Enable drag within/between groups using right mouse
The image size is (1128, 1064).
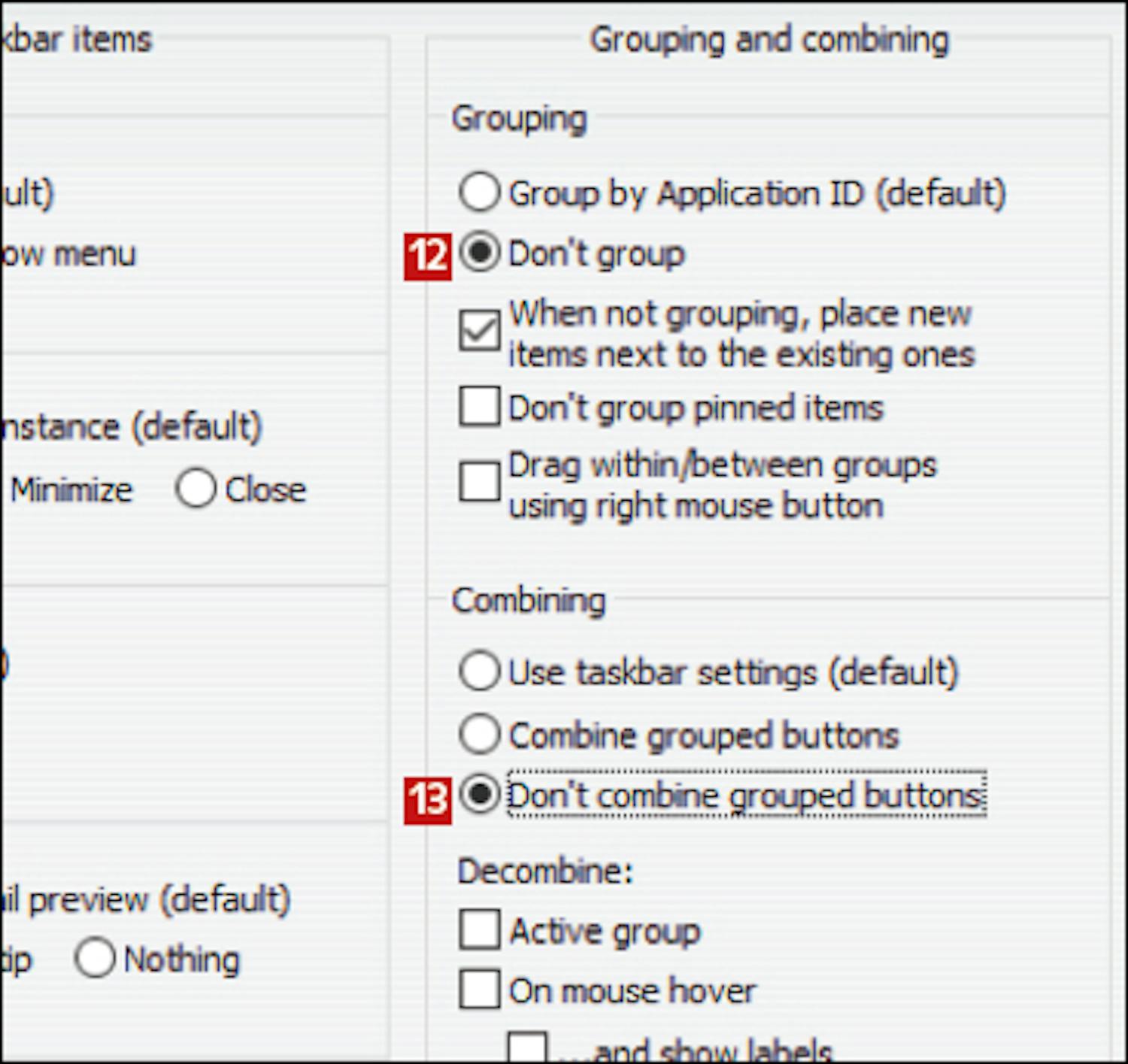point(479,482)
